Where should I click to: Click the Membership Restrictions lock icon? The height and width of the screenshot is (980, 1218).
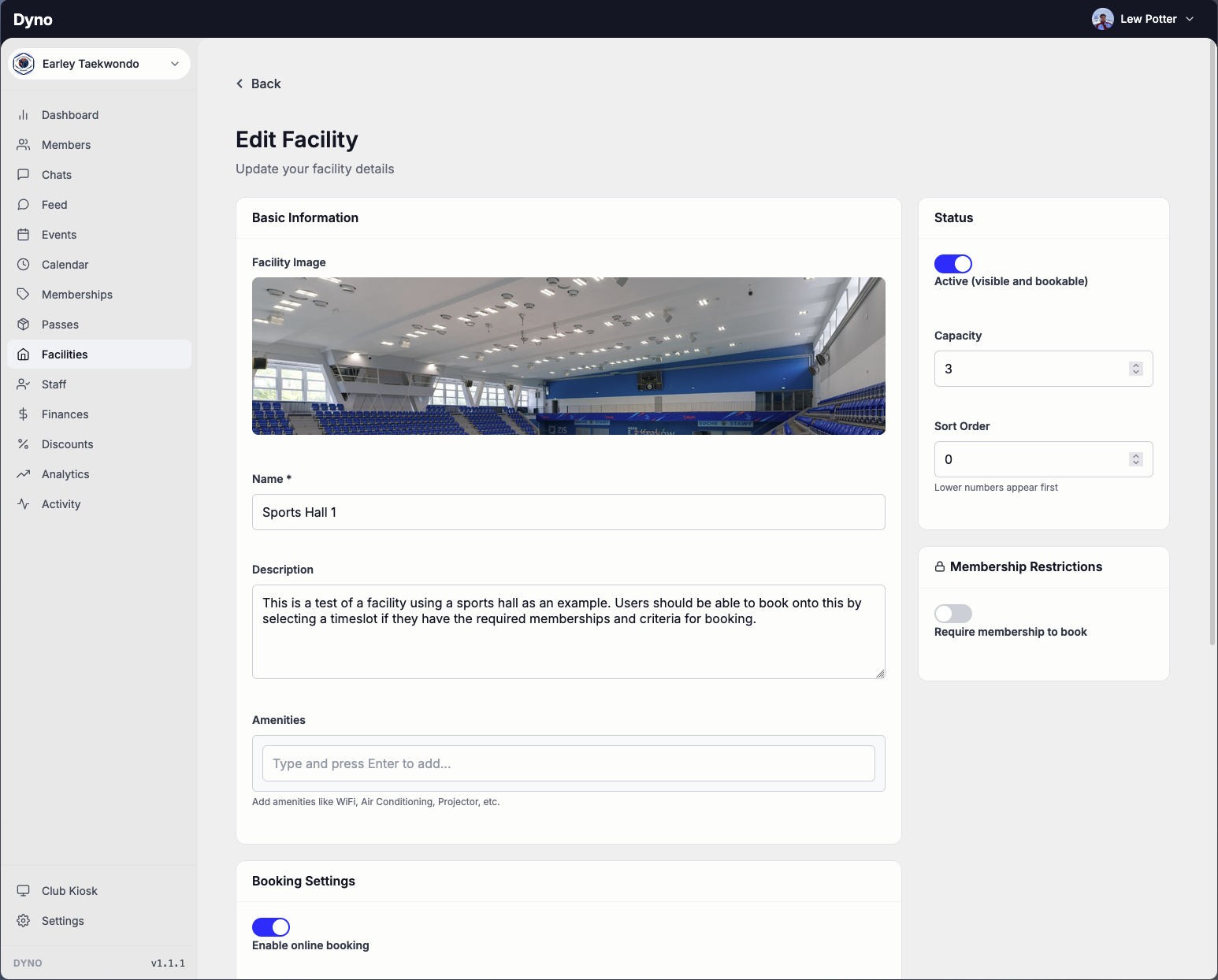940,567
